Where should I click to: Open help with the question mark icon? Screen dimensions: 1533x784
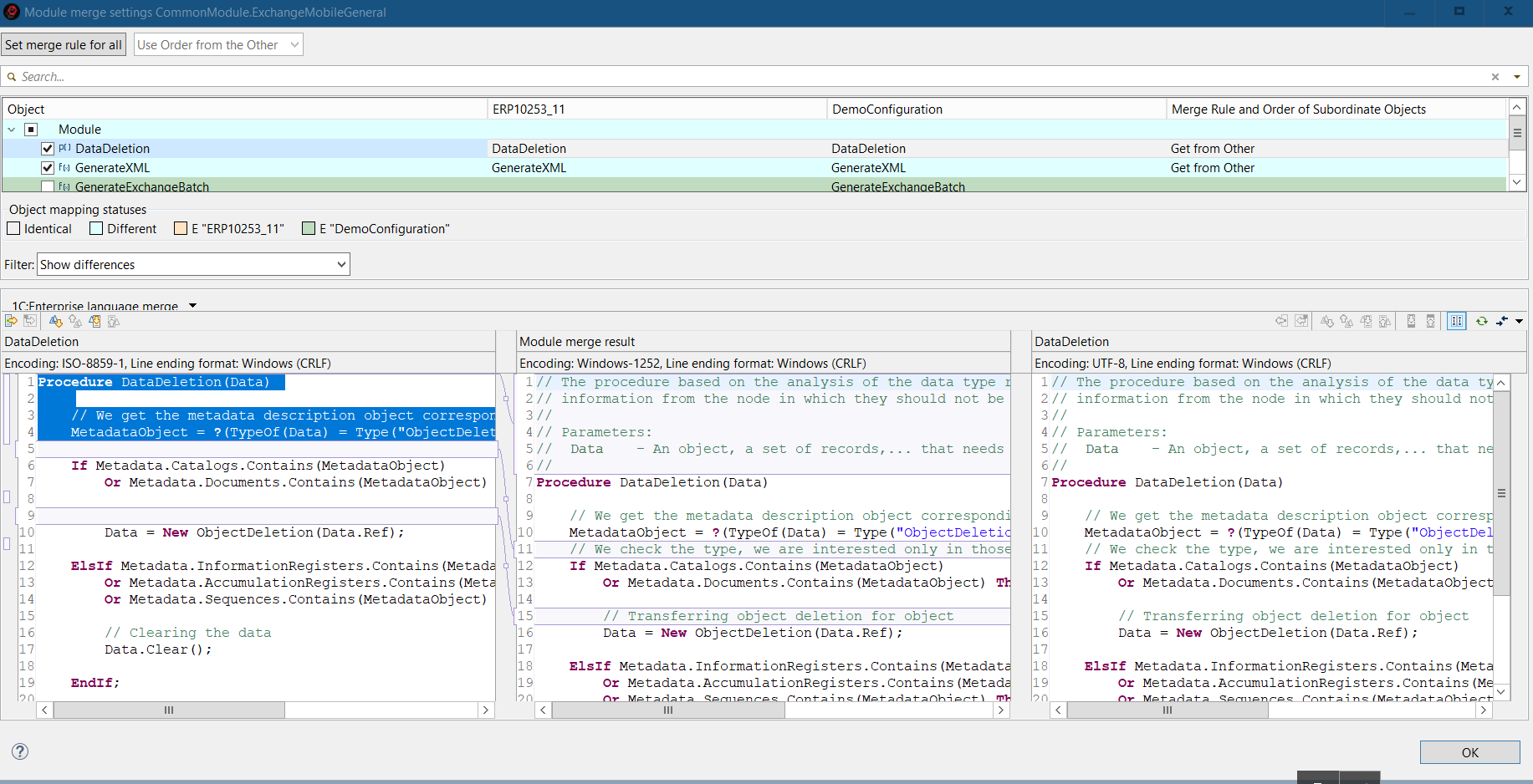click(20, 751)
